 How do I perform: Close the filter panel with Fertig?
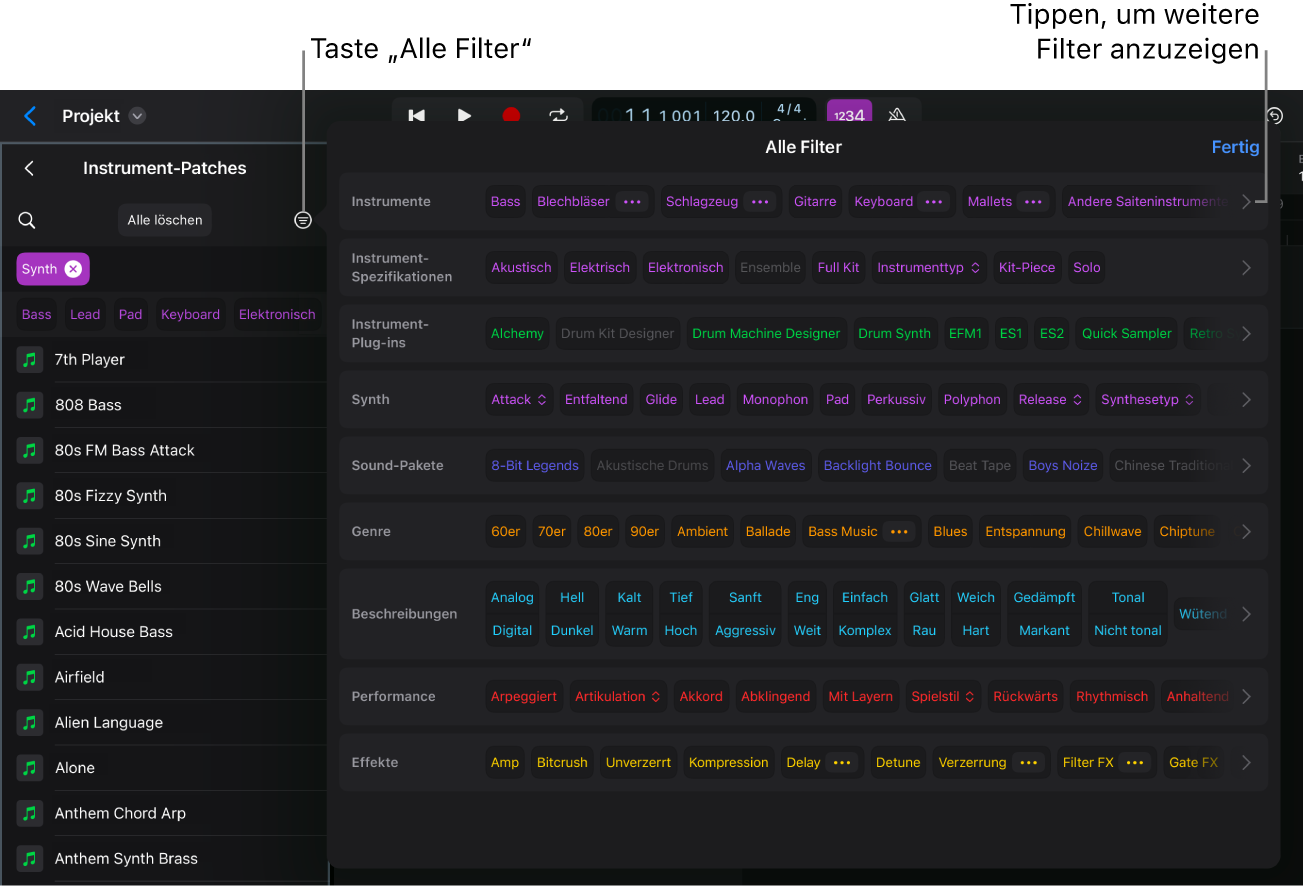[x=1235, y=147]
